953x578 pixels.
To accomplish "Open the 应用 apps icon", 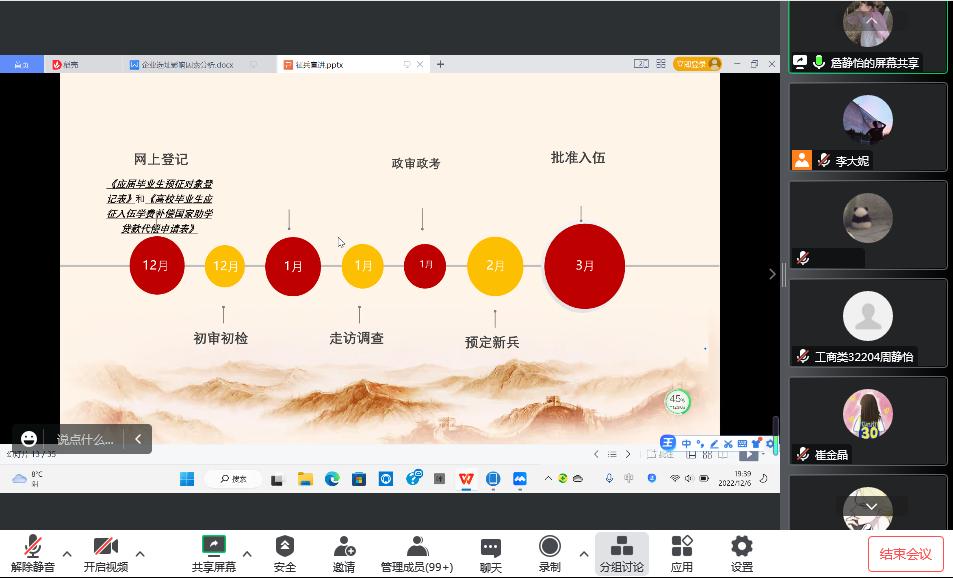I will coord(682,553).
